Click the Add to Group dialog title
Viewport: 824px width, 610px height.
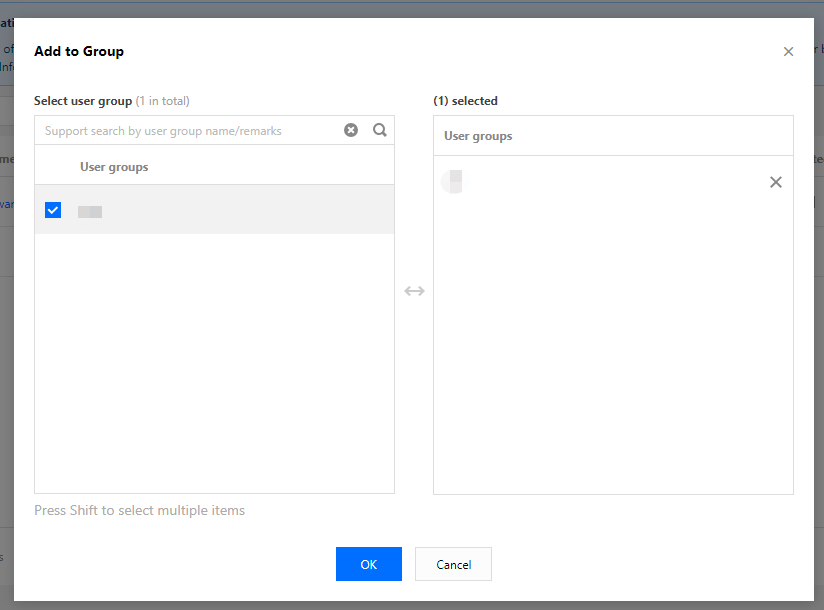pos(79,51)
